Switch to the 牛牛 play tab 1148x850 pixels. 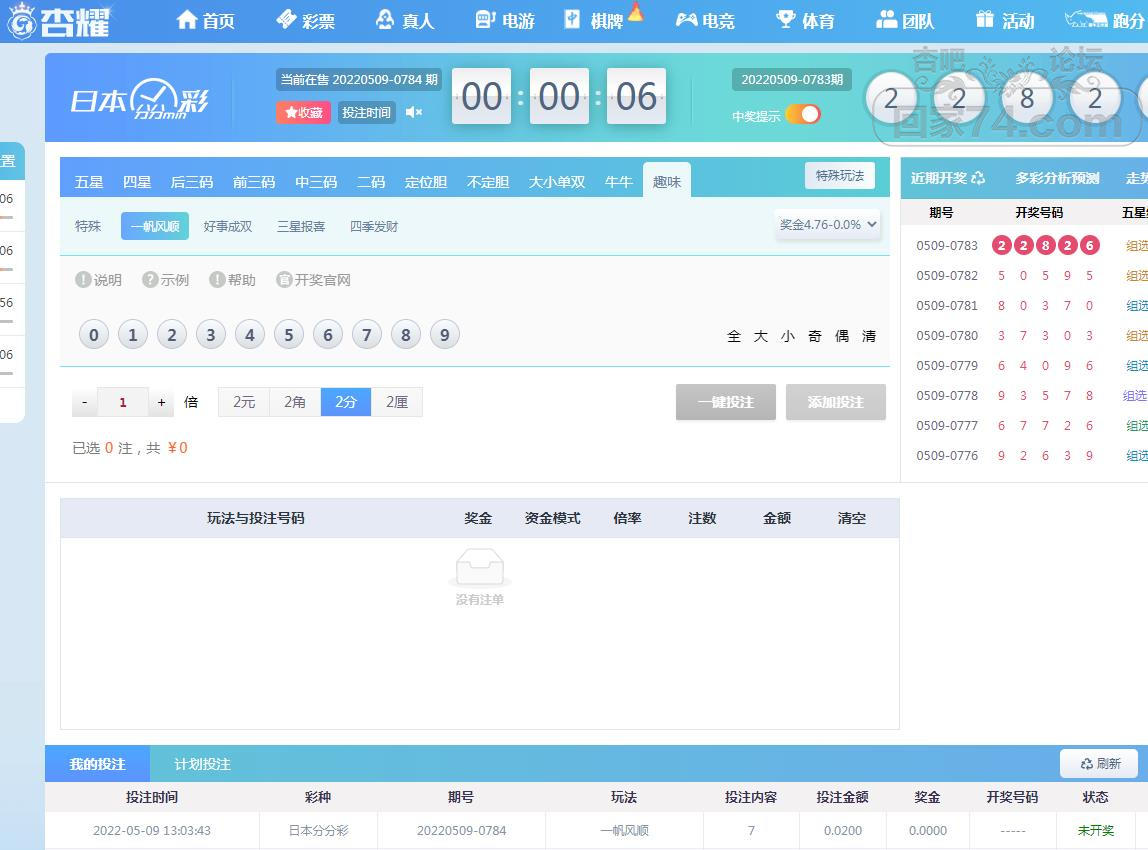click(x=619, y=182)
